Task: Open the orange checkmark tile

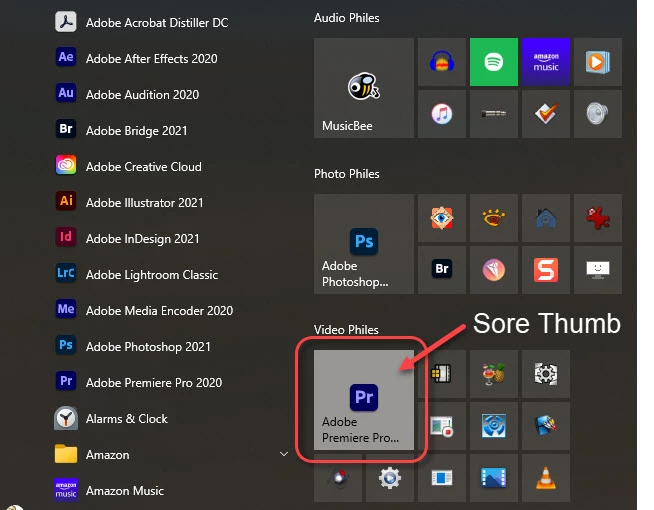Action: [546, 114]
